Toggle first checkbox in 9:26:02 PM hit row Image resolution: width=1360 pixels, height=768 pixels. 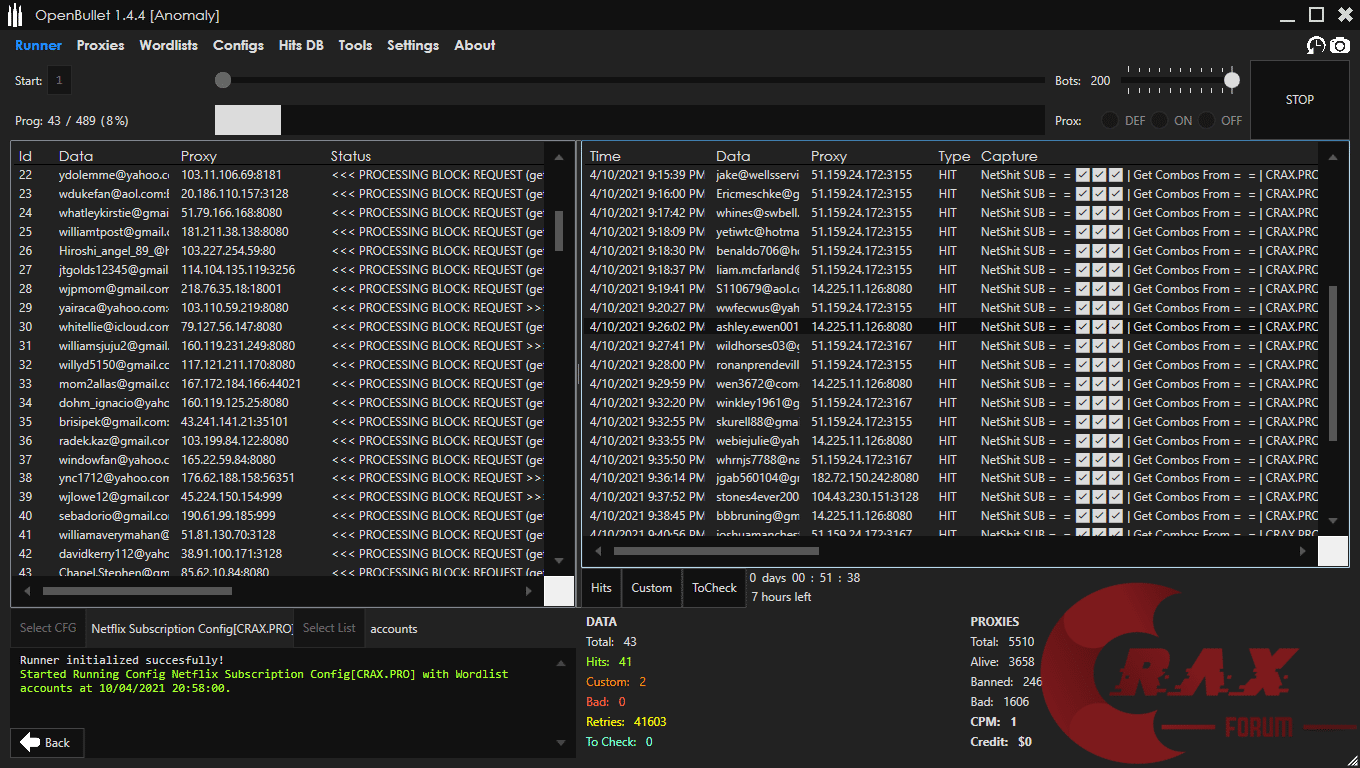click(x=1082, y=327)
